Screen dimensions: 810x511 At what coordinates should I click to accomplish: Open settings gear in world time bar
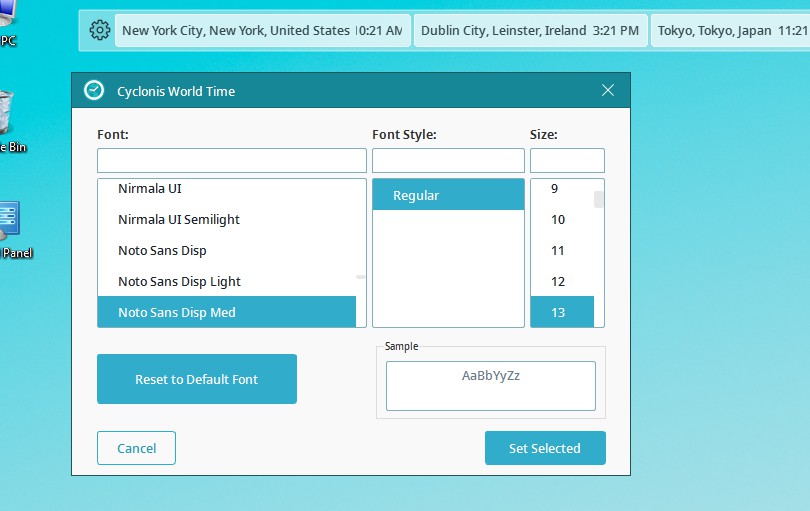tap(99, 30)
